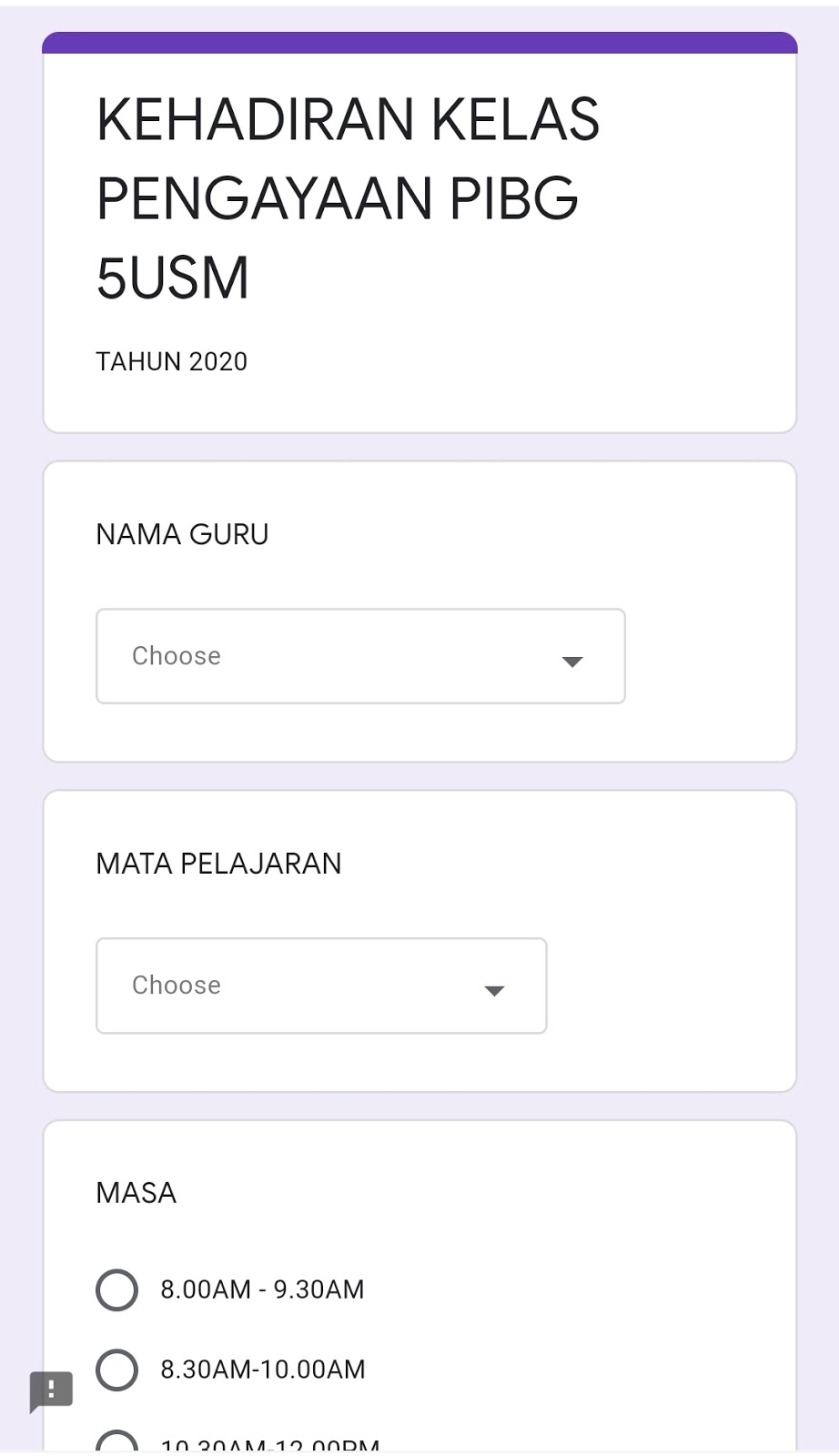
Task: Click the 8.30AM-10.00AM option label
Action: (263, 1370)
